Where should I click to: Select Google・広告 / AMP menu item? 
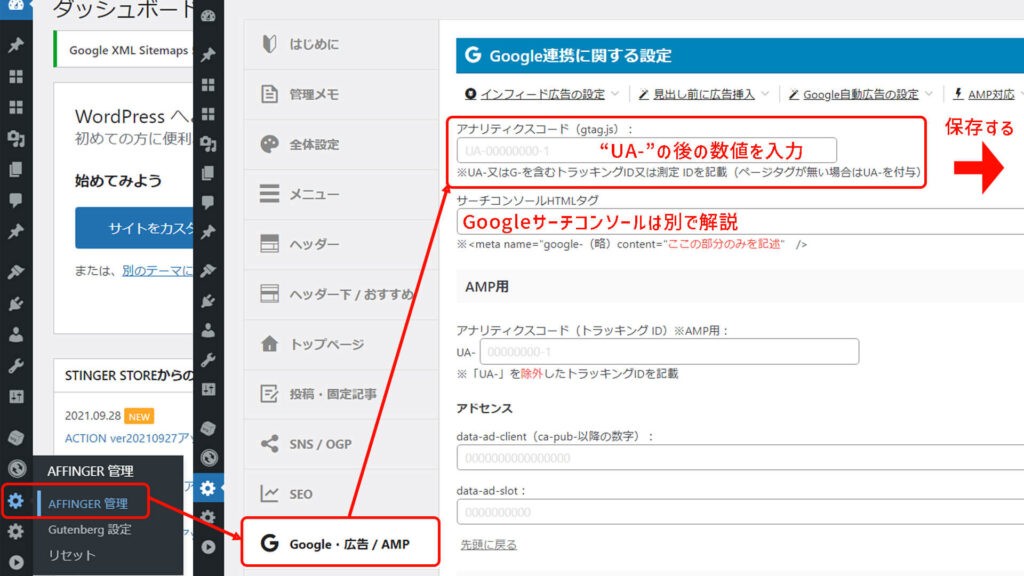point(340,543)
